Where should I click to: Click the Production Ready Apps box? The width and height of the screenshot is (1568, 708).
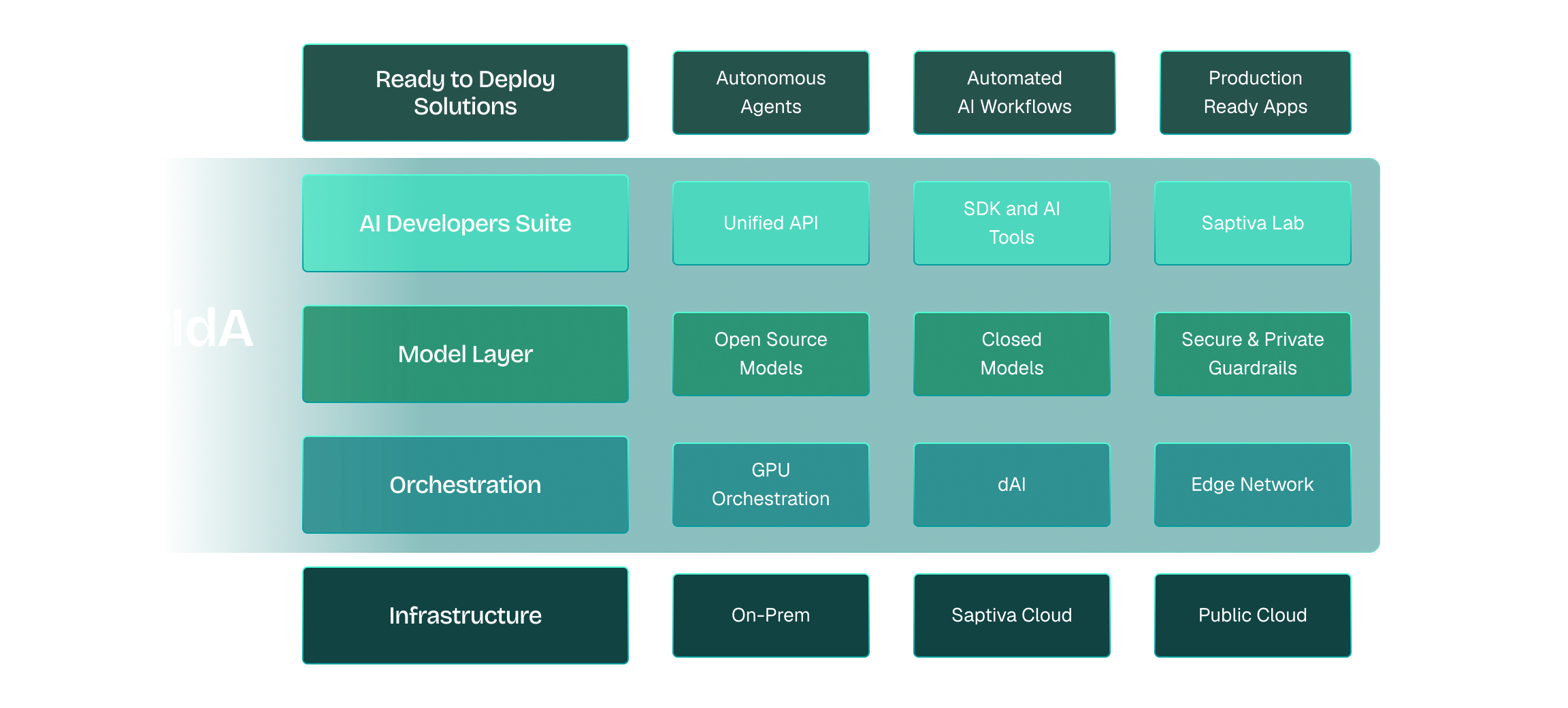[x=1256, y=93]
